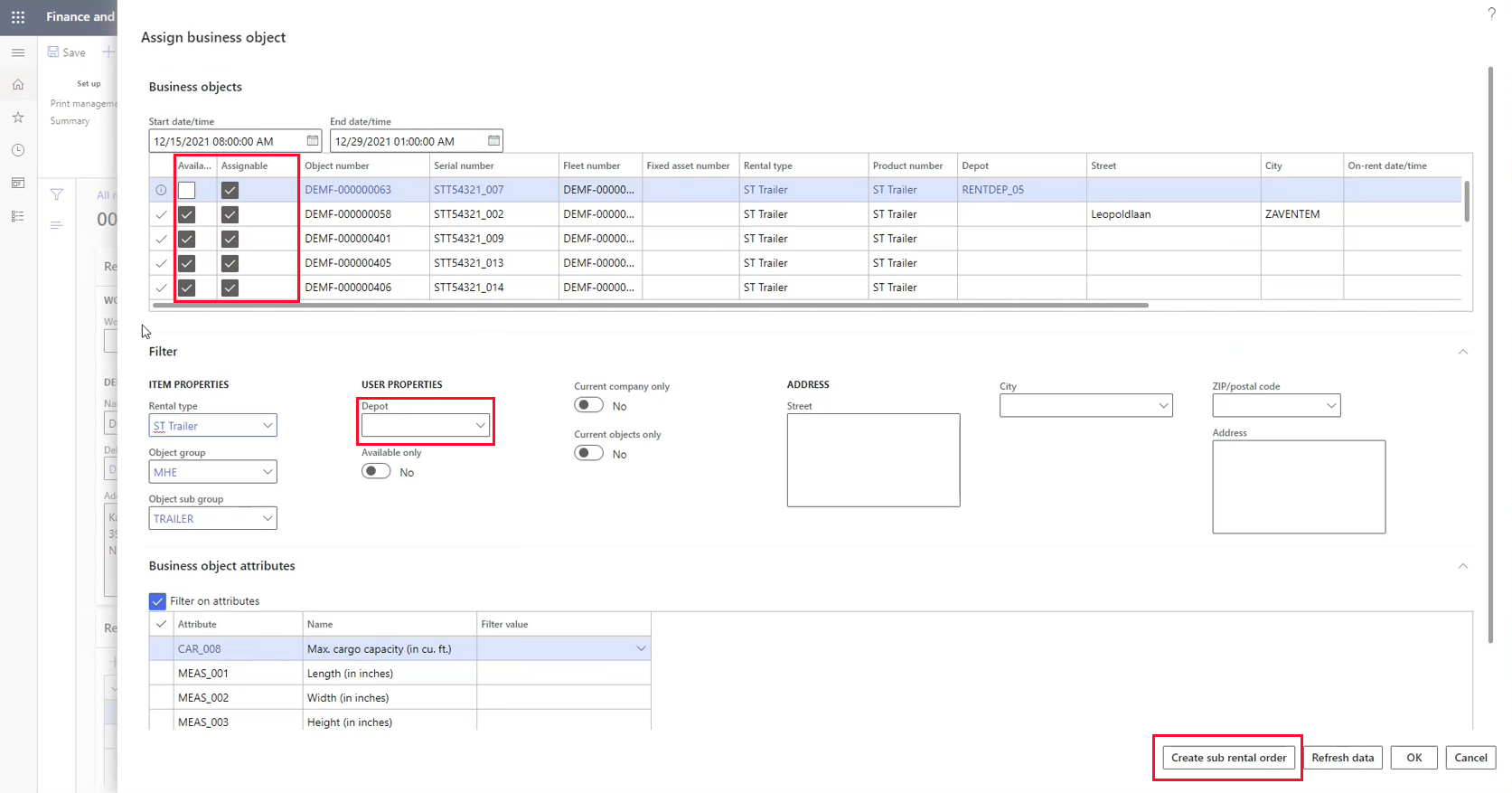Screen dimensions: 1512x793
Task: Open the Depot dropdown
Action: coord(480,426)
